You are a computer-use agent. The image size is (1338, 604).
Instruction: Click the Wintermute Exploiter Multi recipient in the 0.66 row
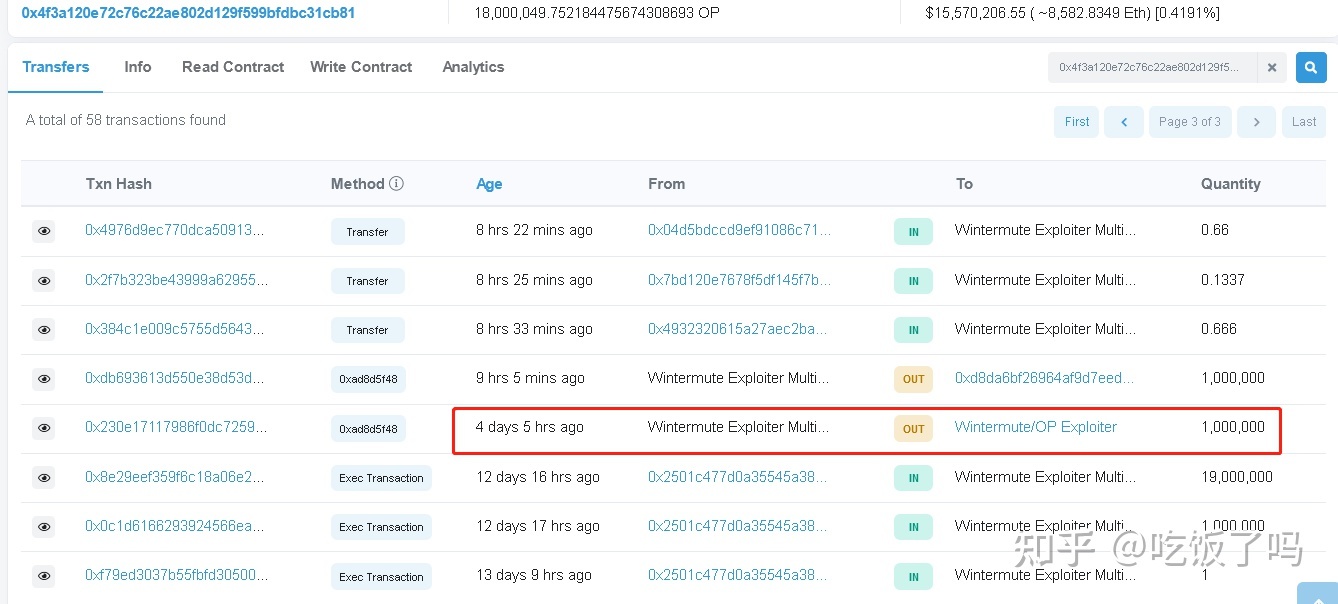[x=1045, y=230]
